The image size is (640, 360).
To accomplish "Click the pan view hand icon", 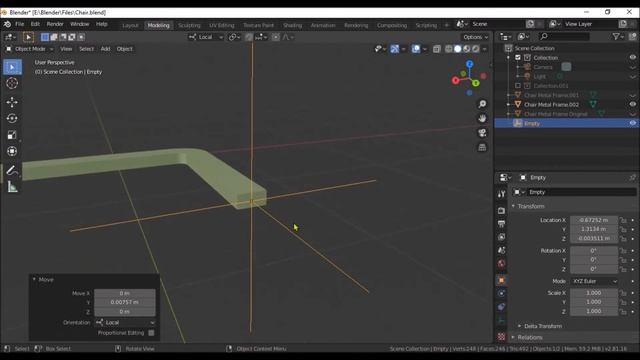I will point(482,118).
